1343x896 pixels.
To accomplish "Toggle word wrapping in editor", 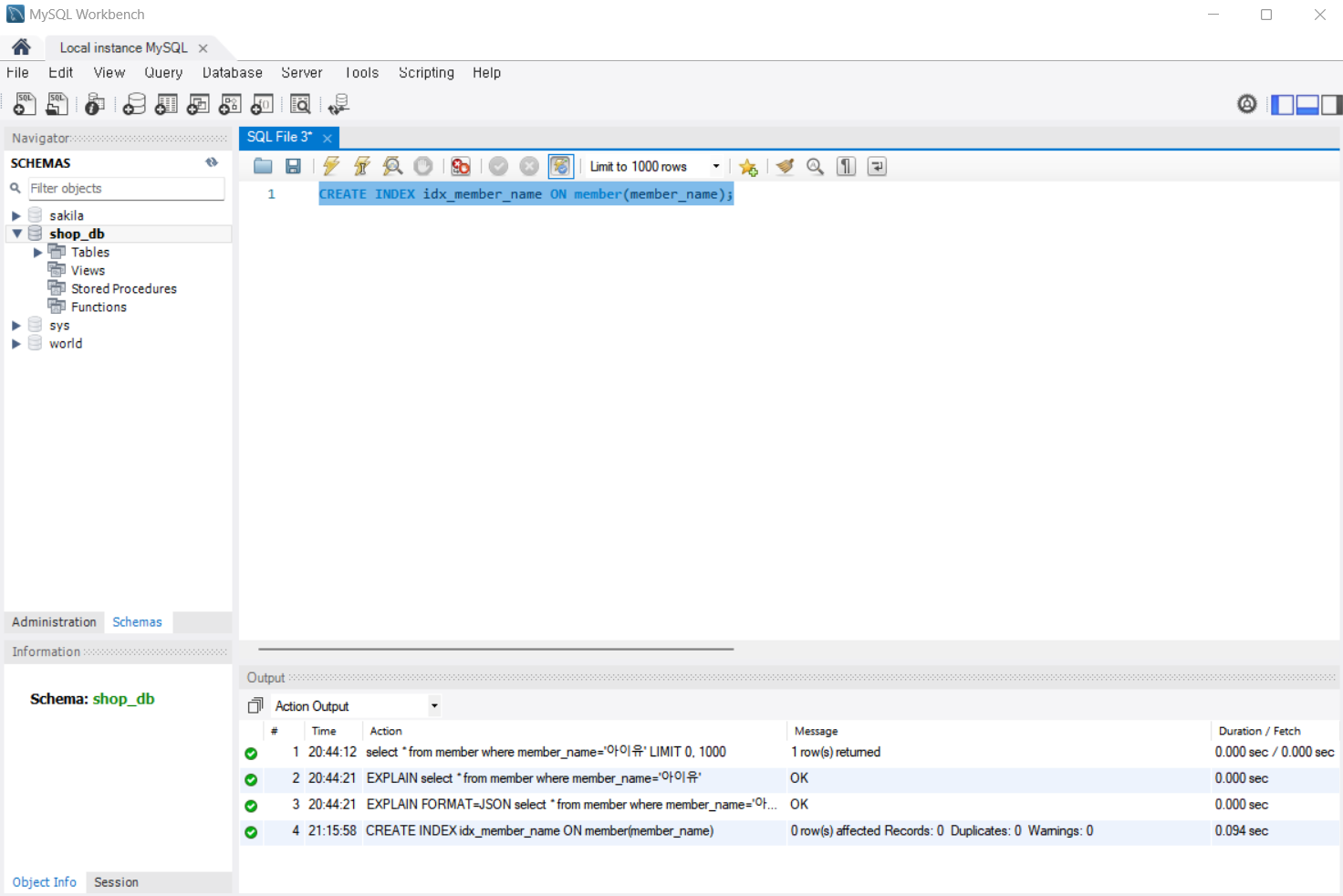I will [x=877, y=166].
